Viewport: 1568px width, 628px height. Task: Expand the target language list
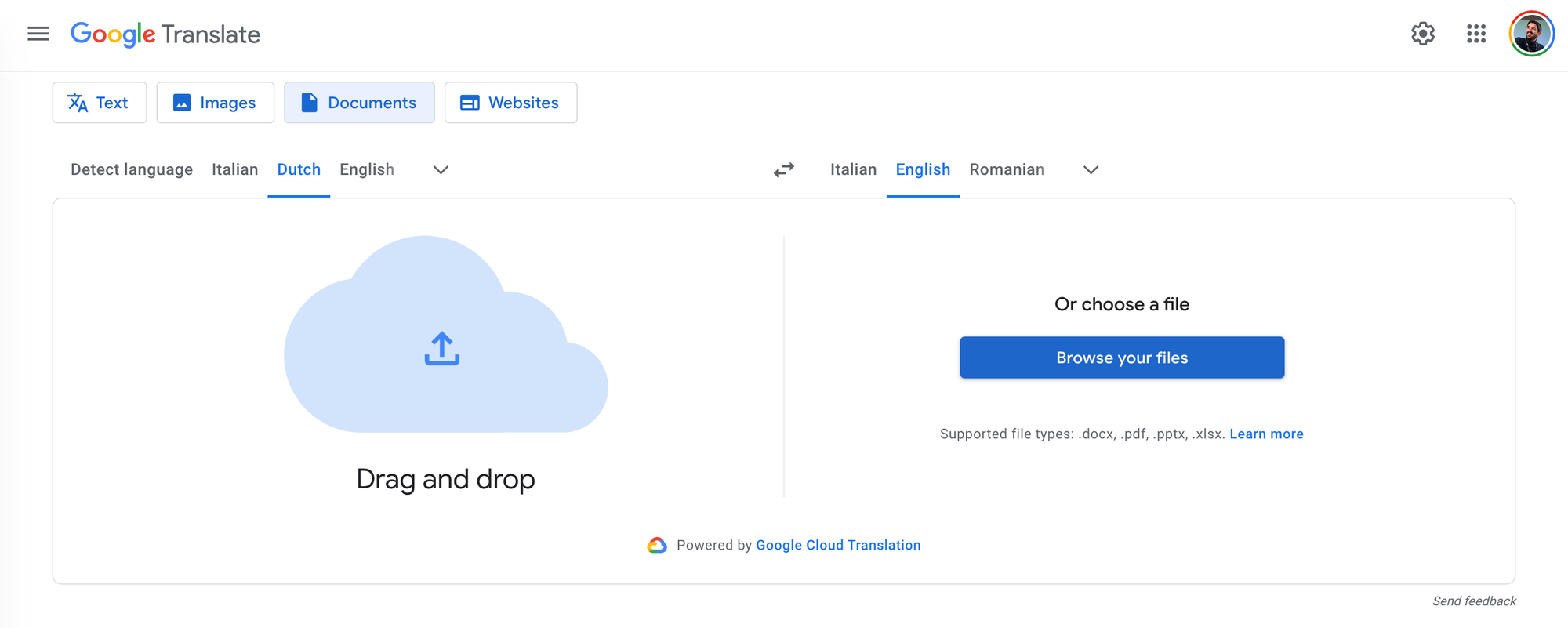[1091, 170]
